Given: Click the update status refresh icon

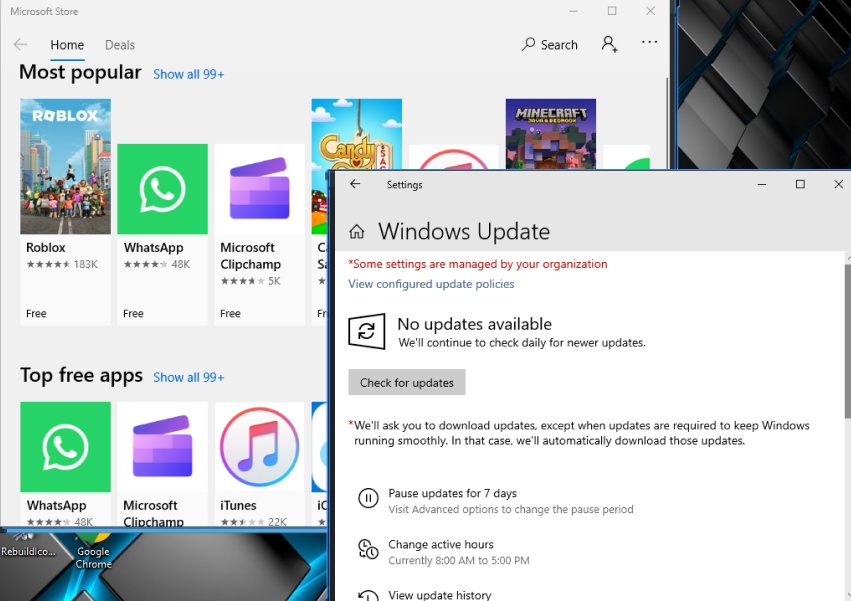Looking at the screenshot, I should tap(367, 331).
